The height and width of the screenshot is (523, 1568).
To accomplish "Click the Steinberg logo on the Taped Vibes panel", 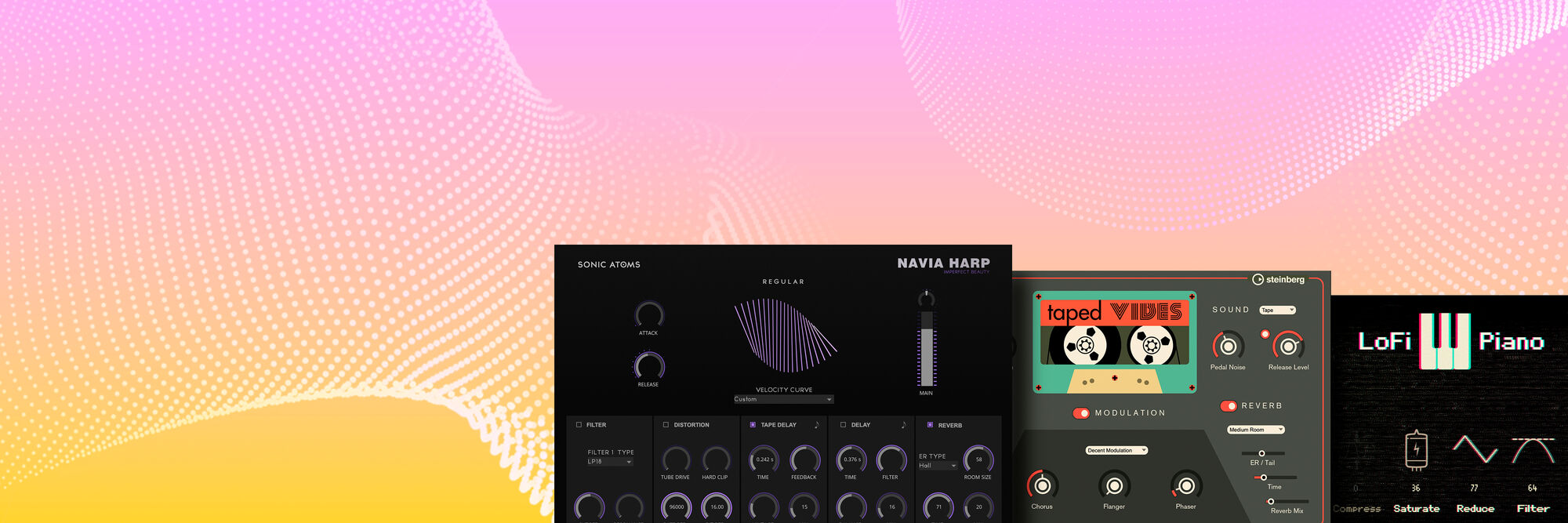I will coord(1279,279).
